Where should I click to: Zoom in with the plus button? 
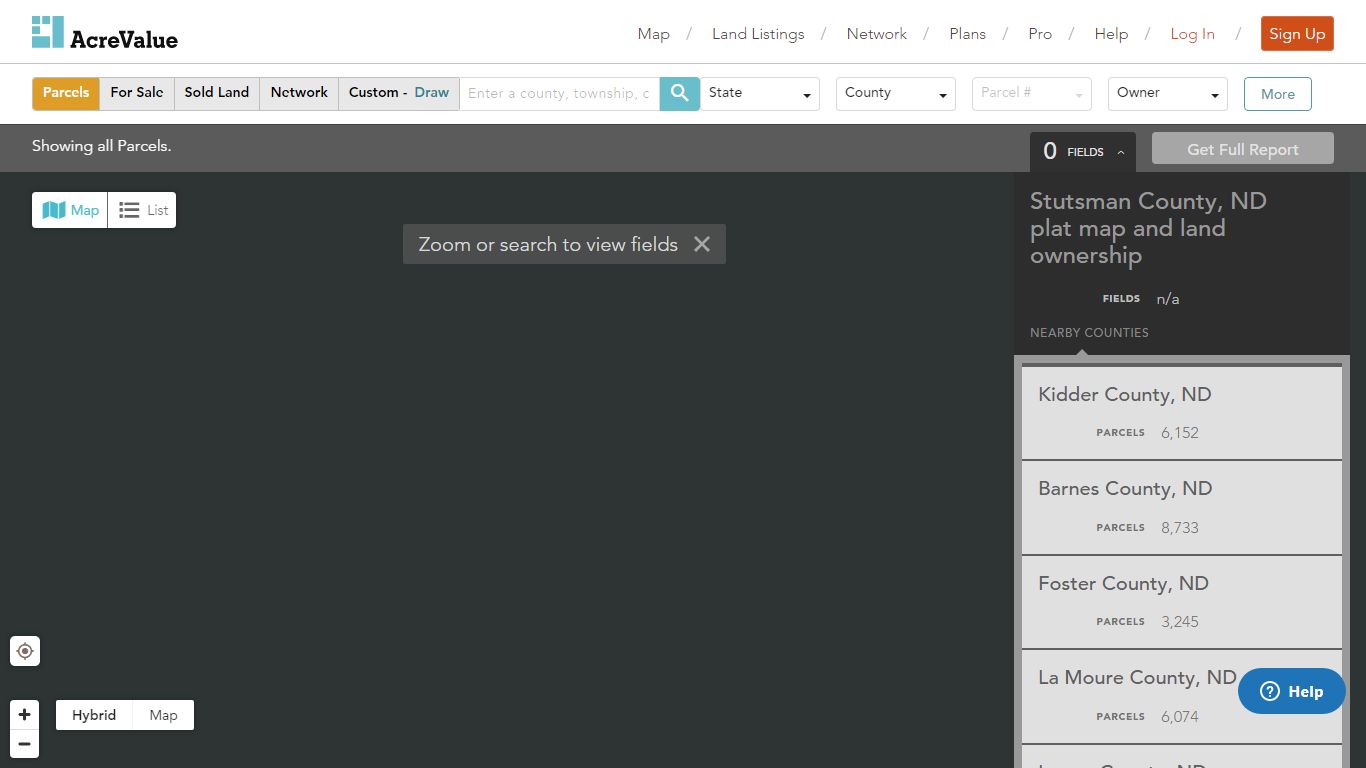click(25, 715)
